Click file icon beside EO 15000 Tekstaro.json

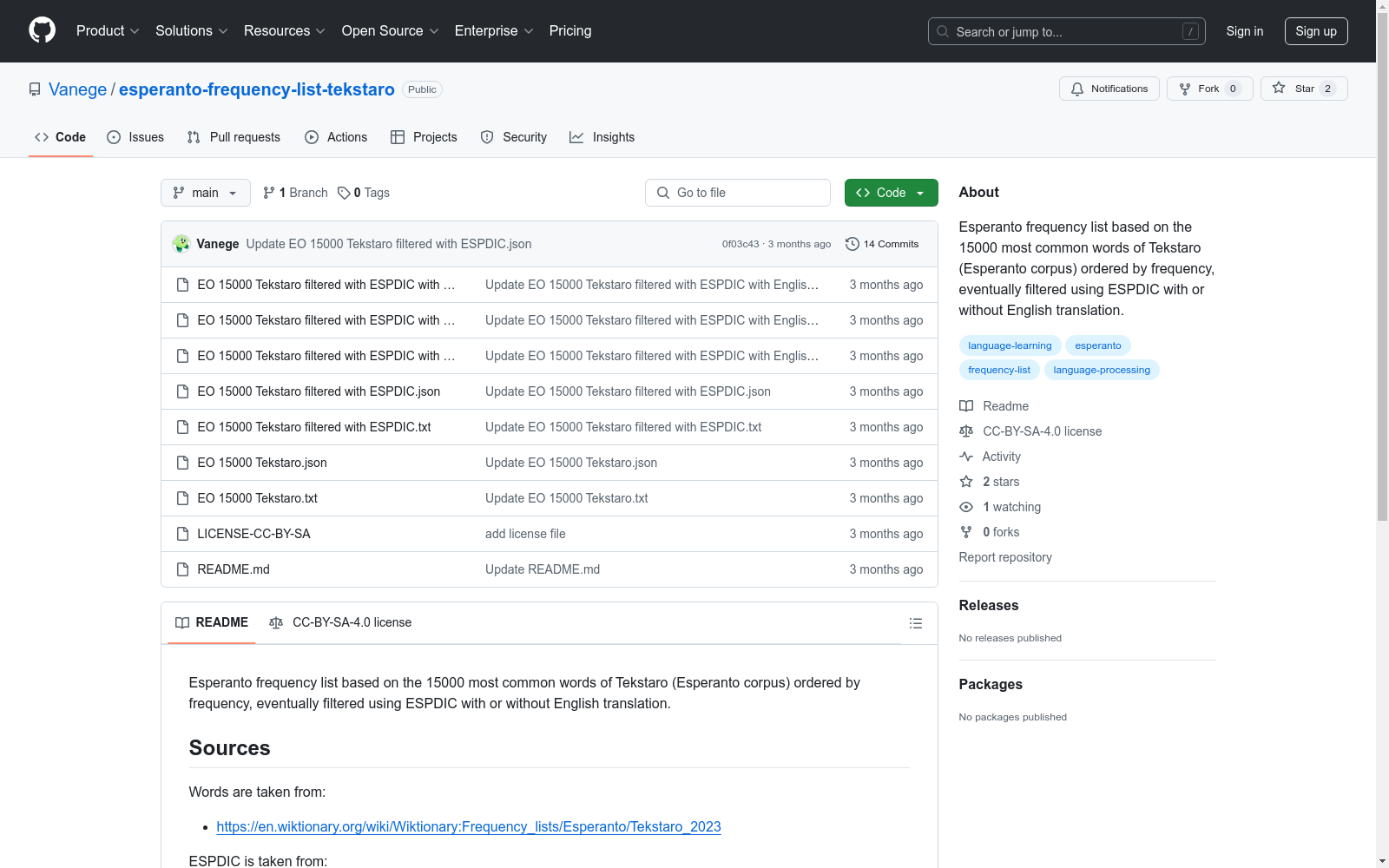(182, 463)
